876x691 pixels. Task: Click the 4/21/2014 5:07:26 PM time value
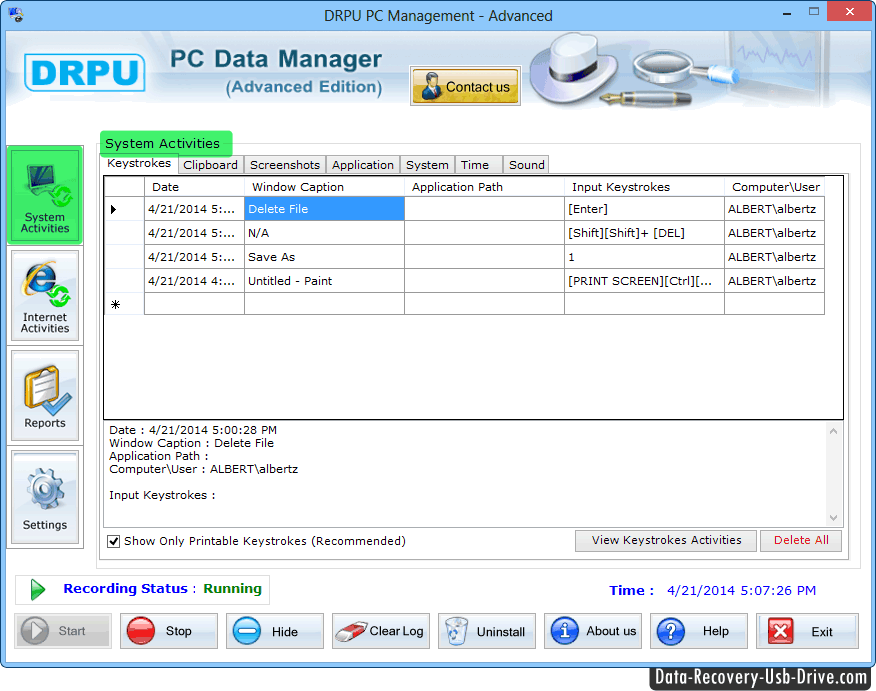click(741, 590)
